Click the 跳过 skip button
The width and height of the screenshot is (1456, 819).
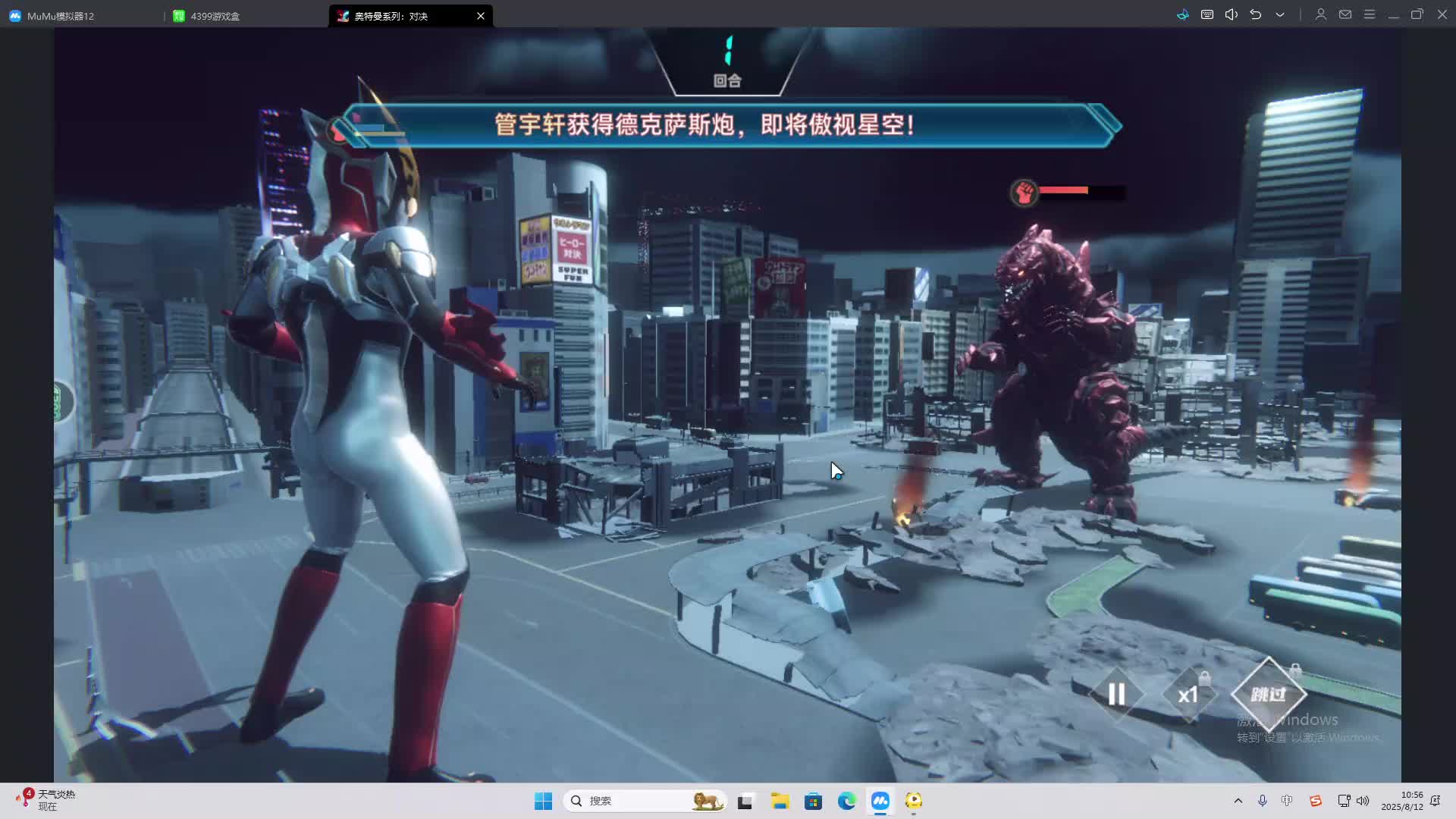(1268, 694)
